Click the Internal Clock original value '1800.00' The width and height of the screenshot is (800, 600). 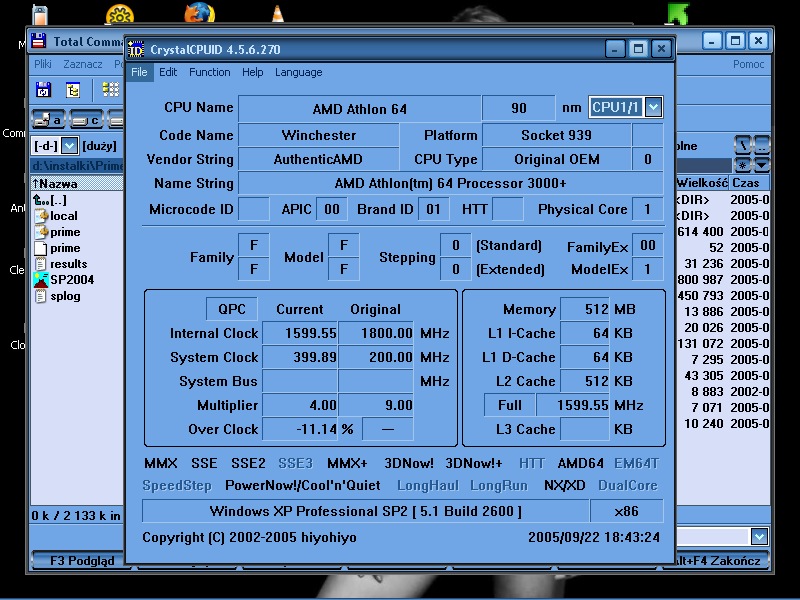[376, 333]
